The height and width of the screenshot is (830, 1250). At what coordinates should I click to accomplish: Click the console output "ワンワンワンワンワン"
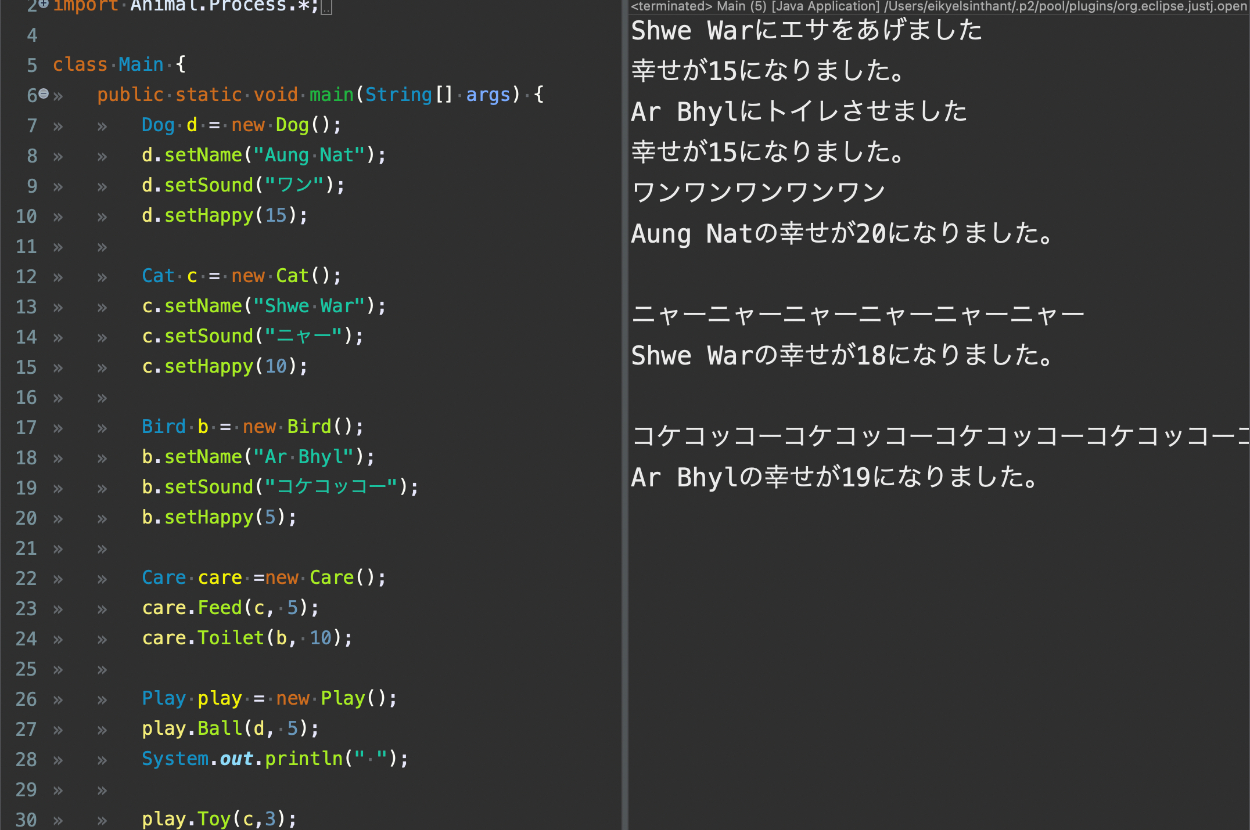coord(758,192)
